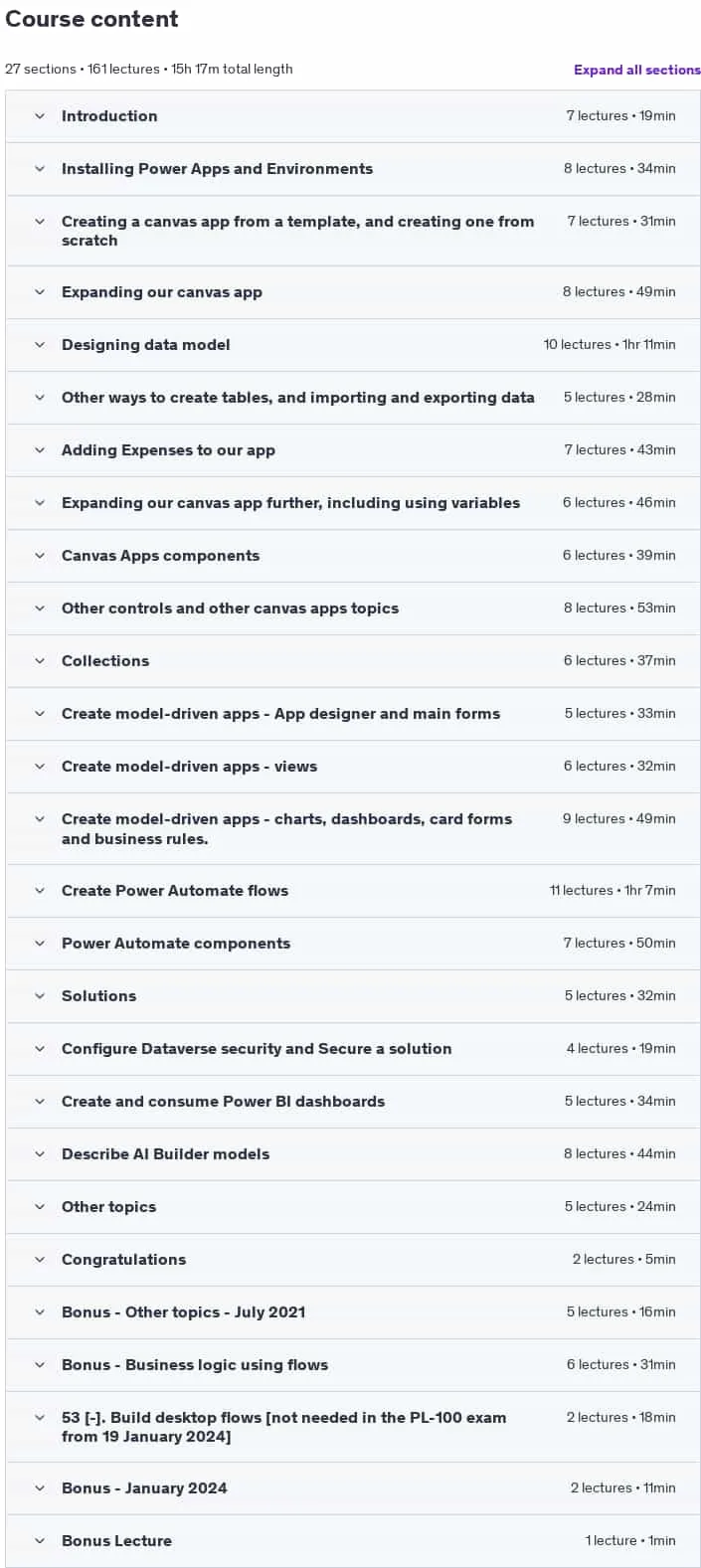This screenshot has height=1568, width=701.
Task: Select the Create model-driven apps - views title
Action: pos(189,767)
